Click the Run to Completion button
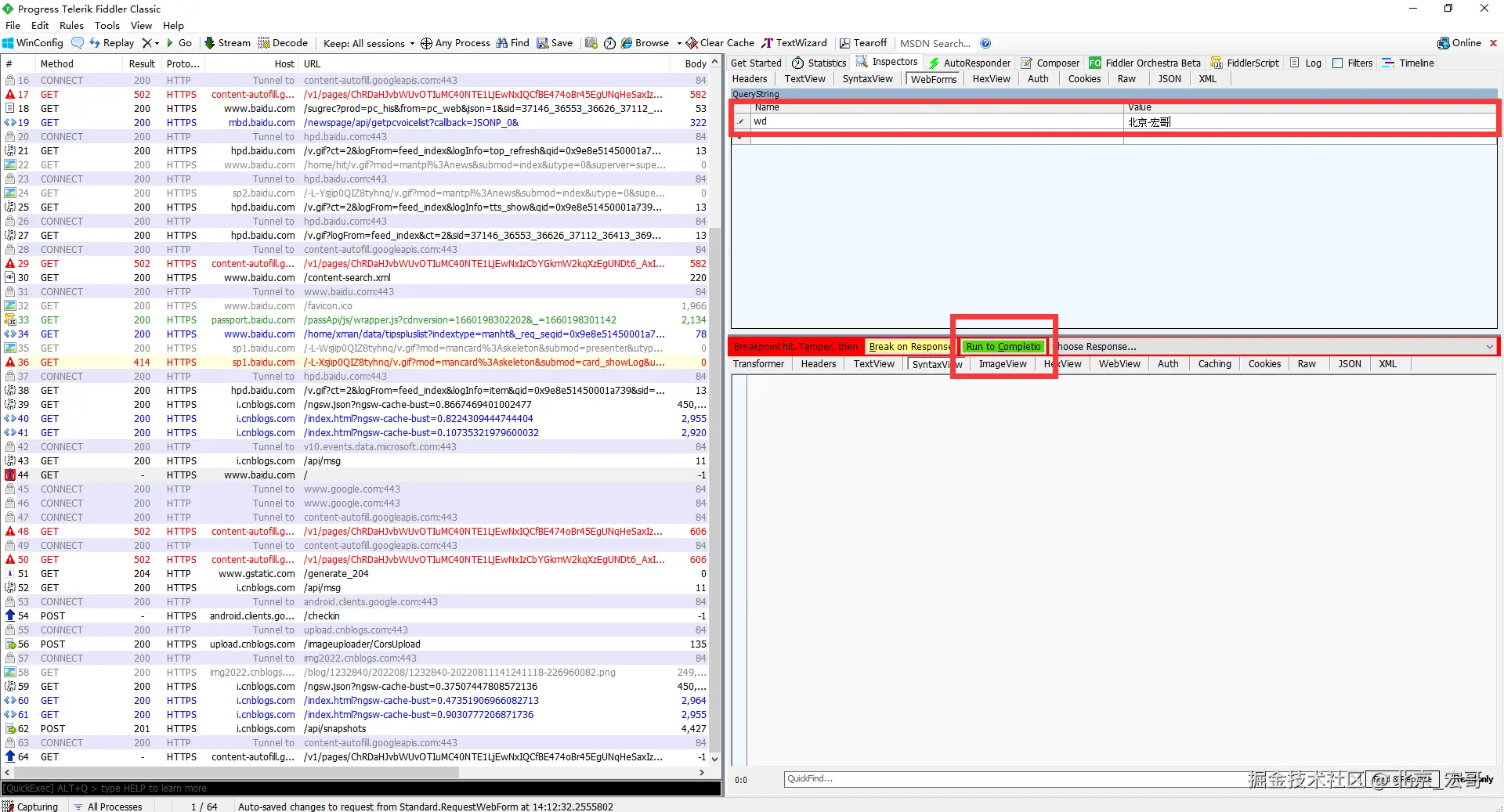Screen dimensions: 1504x812 (x=1003, y=347)
